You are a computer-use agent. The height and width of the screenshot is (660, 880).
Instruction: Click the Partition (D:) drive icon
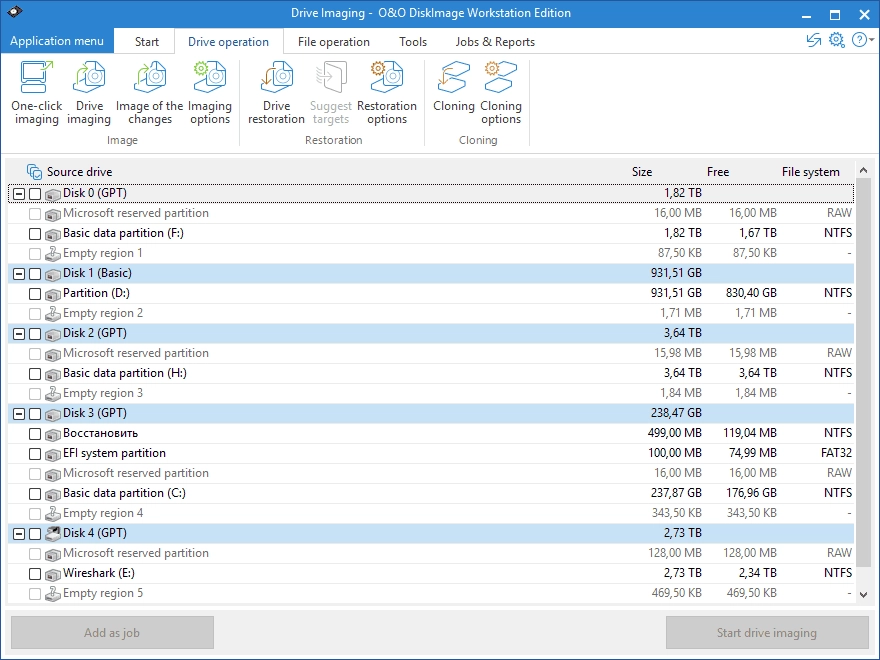click(x=53, y=294)
